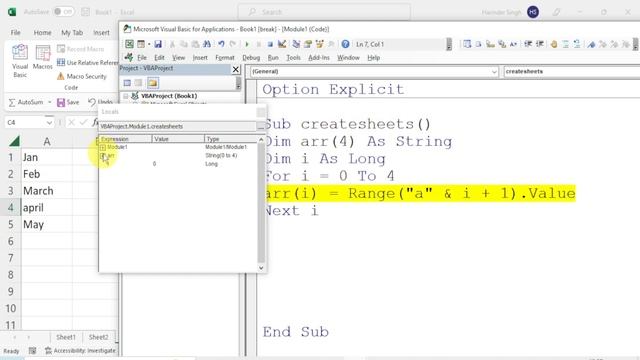Image resolution: width=640 pixels, height=360 pixels.
Task: Click Undo in Excel quick access bar
Action: (100, 102)
